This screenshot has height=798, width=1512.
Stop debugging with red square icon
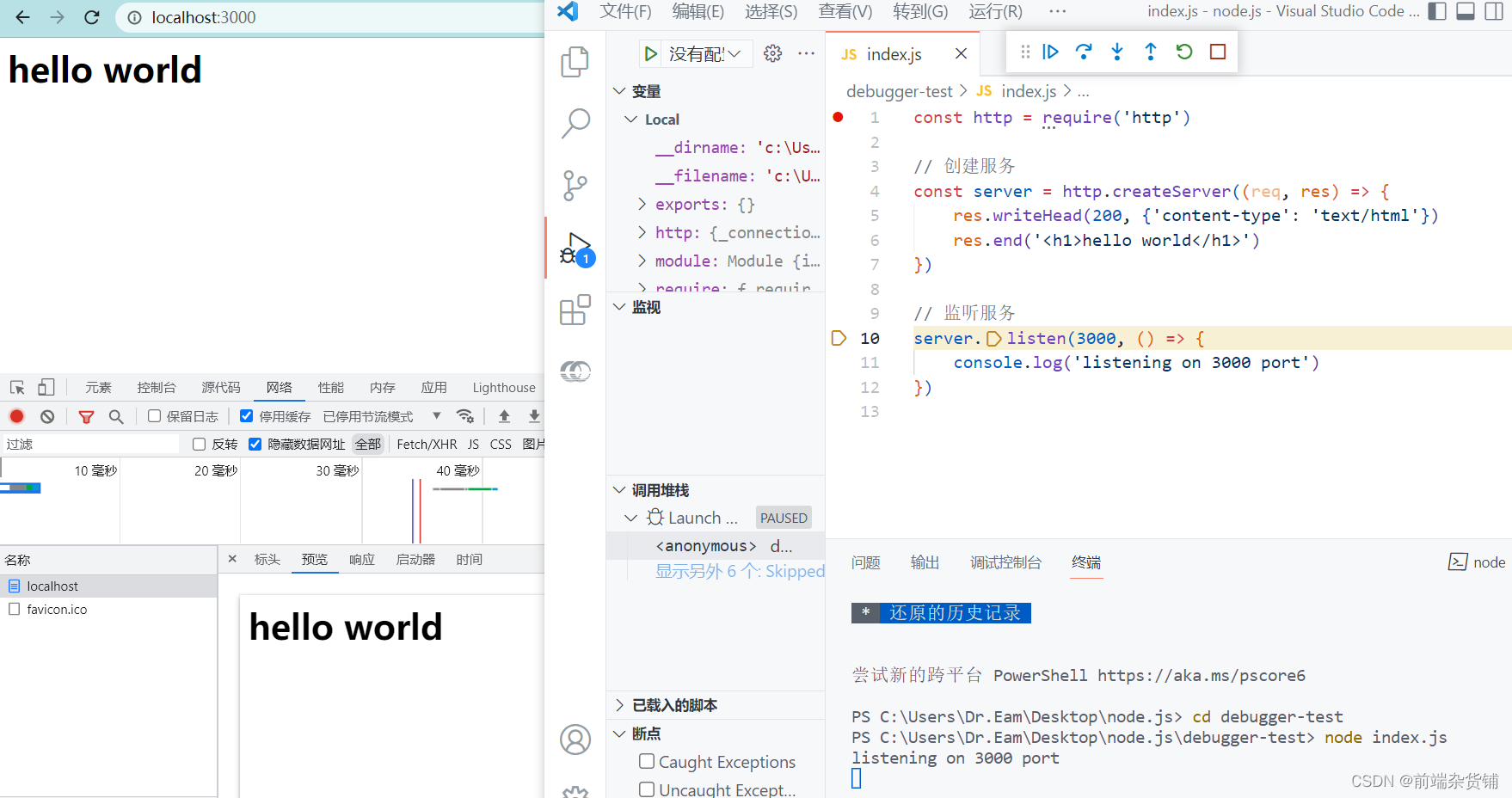[1218, 52]
